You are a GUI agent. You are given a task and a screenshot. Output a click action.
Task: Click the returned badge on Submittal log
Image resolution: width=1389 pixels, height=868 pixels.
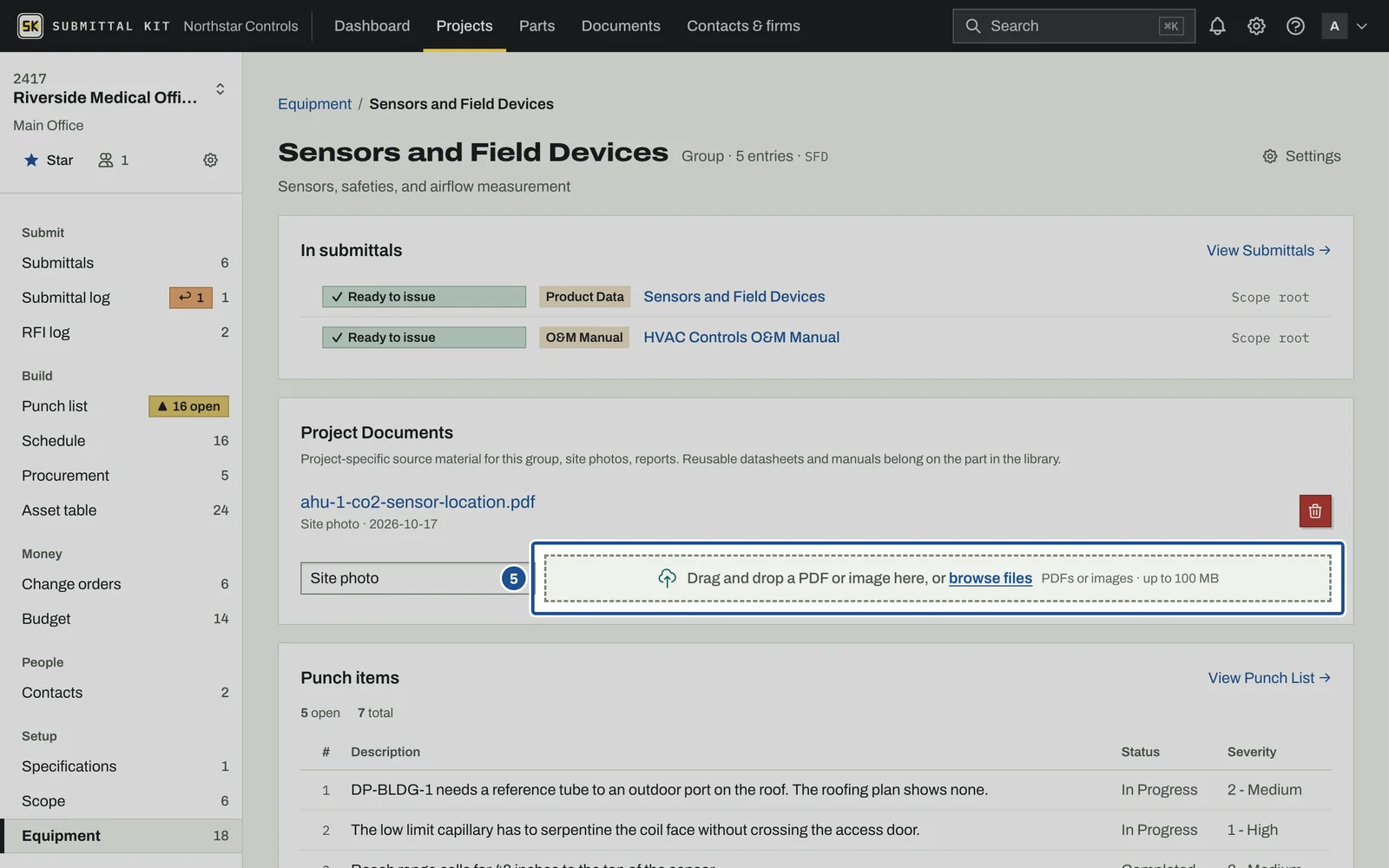click(191, 298)
